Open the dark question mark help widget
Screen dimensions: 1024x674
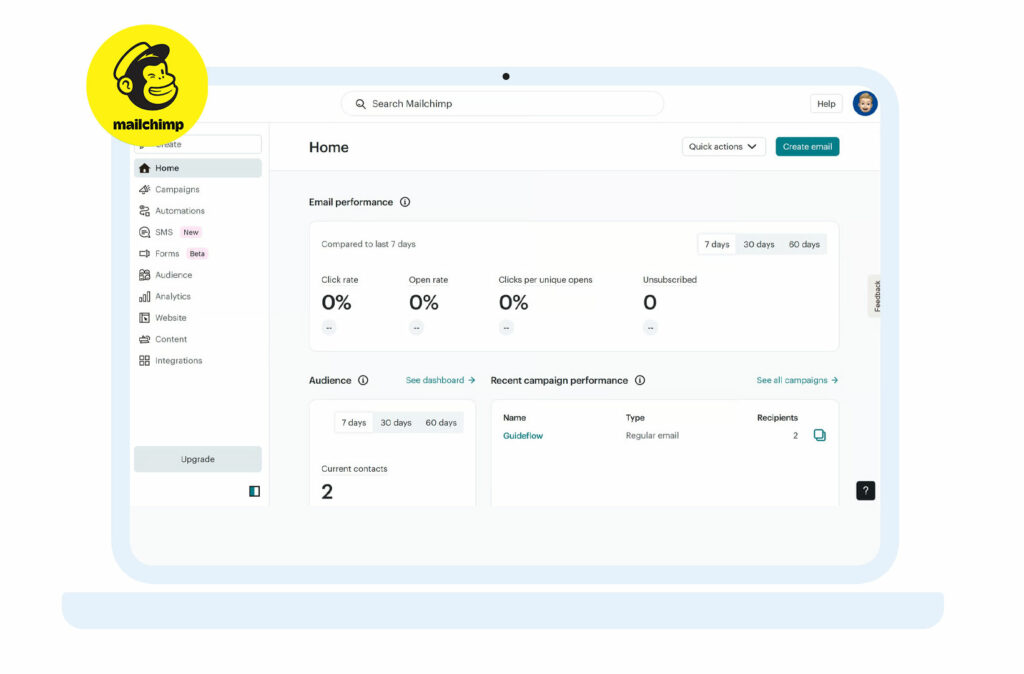pos(865,490)
